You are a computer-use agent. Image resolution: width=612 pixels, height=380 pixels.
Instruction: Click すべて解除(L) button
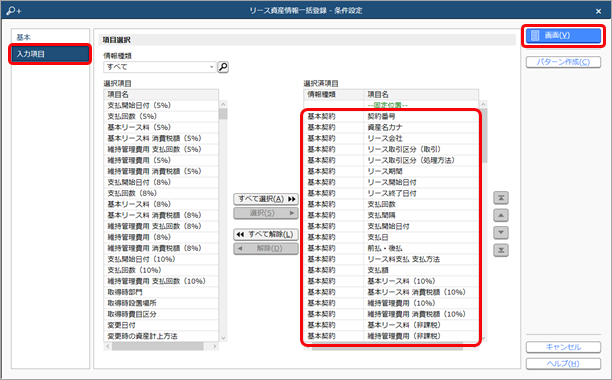click(x=266, y=234)
